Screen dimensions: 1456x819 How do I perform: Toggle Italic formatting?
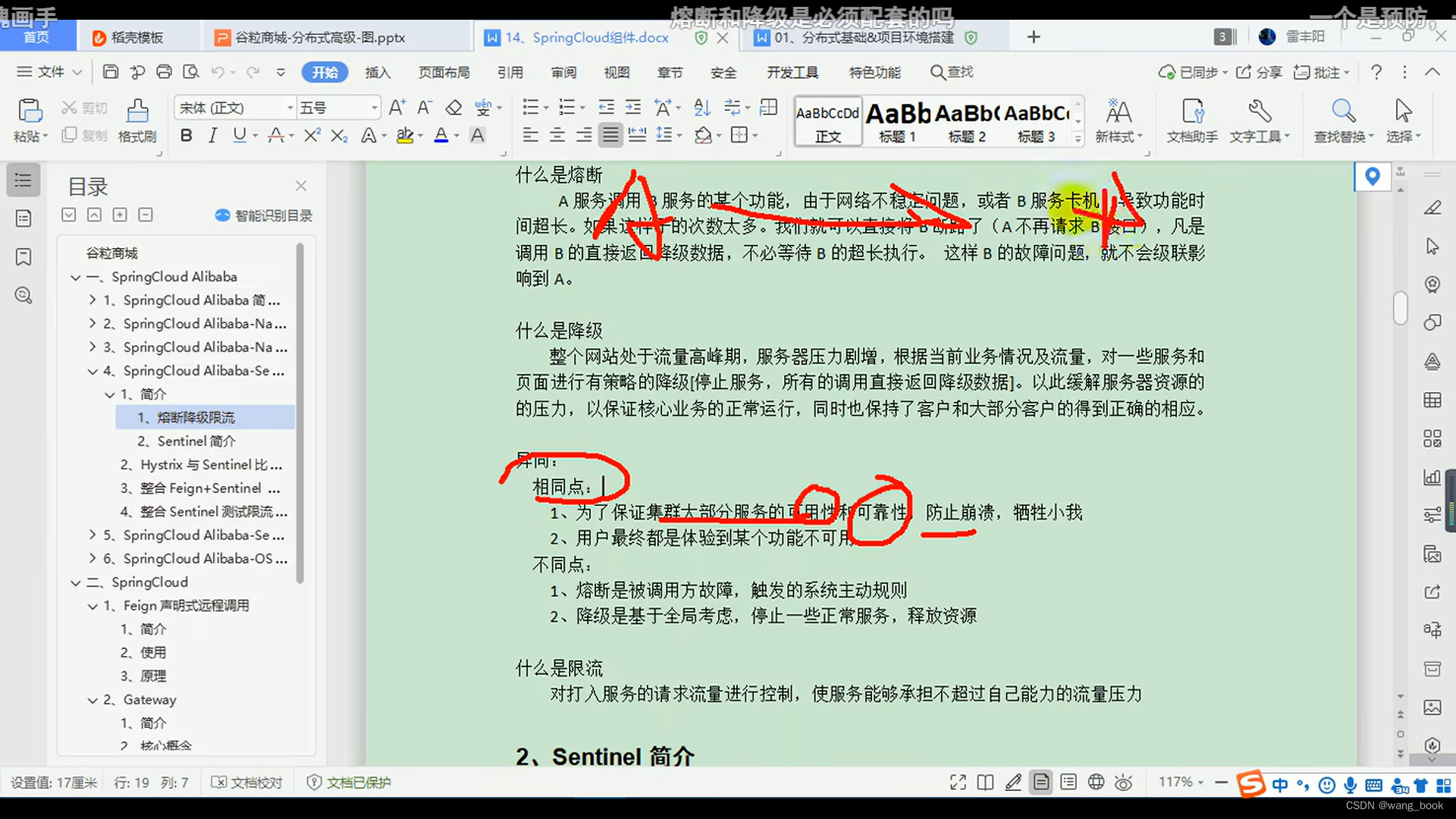click(212, 136)
